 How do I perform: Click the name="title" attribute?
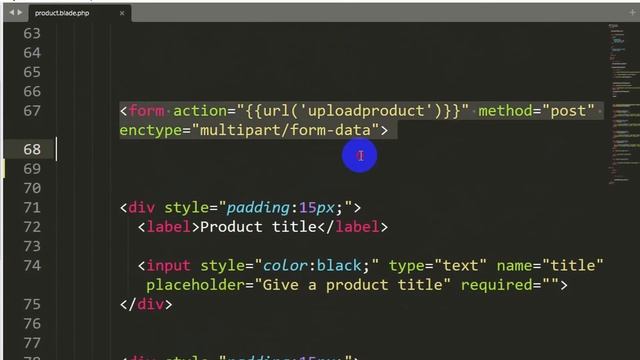550,266
